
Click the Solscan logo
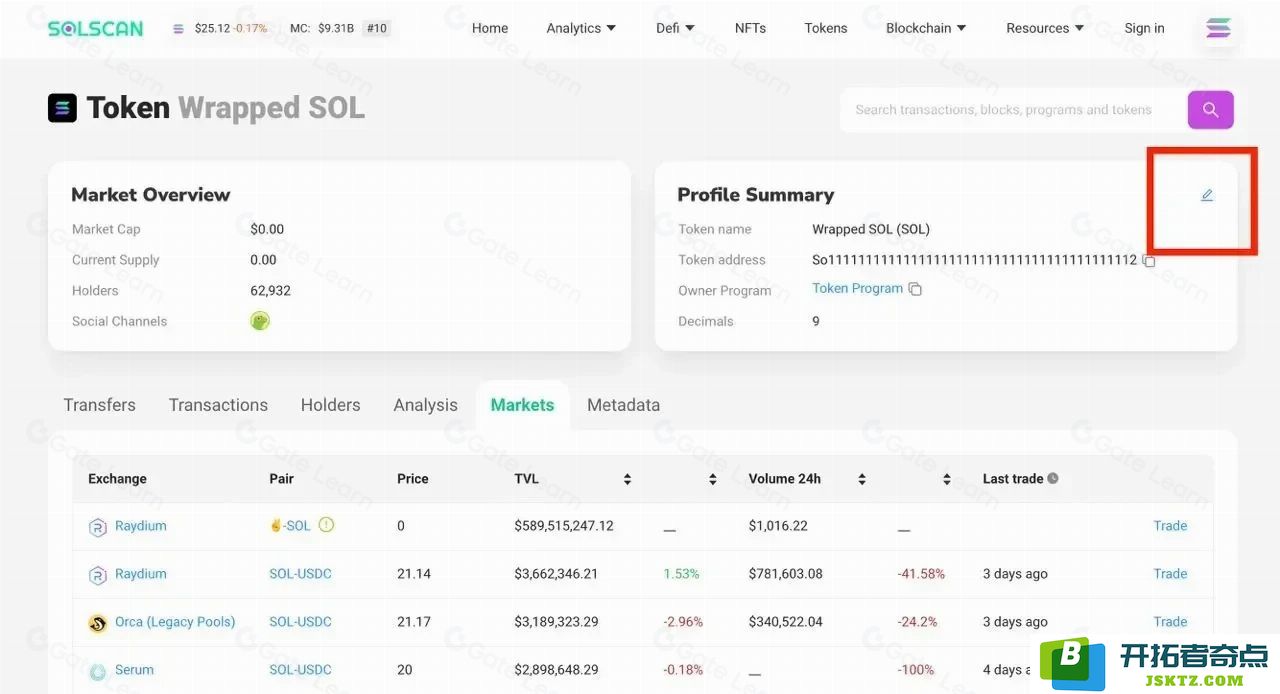point(95,28)
